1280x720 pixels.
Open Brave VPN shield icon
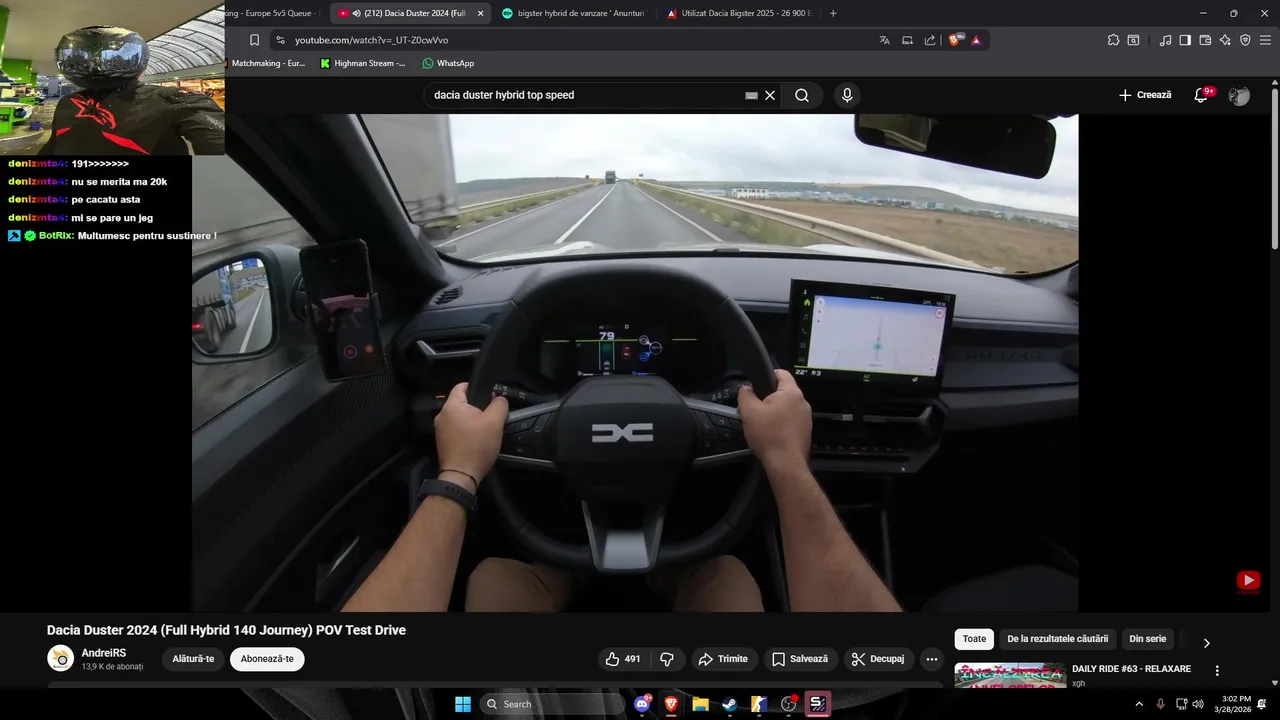pyautogui.click(x=1245, y=40)
